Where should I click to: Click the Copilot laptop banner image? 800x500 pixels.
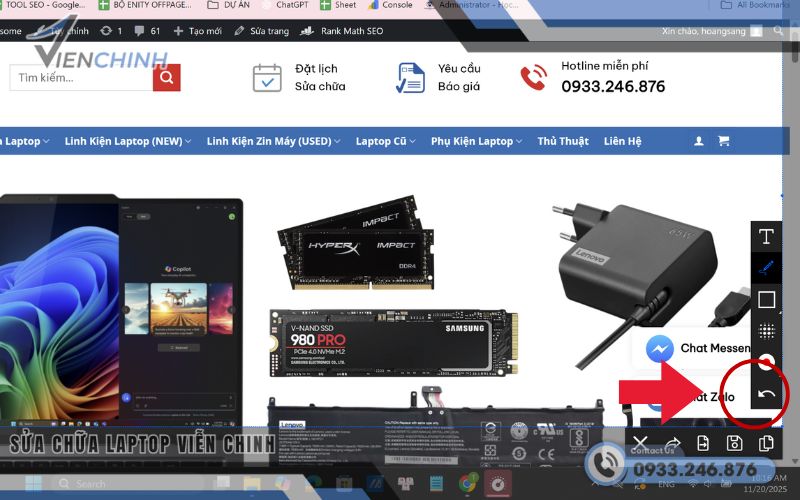click(121, 311)
